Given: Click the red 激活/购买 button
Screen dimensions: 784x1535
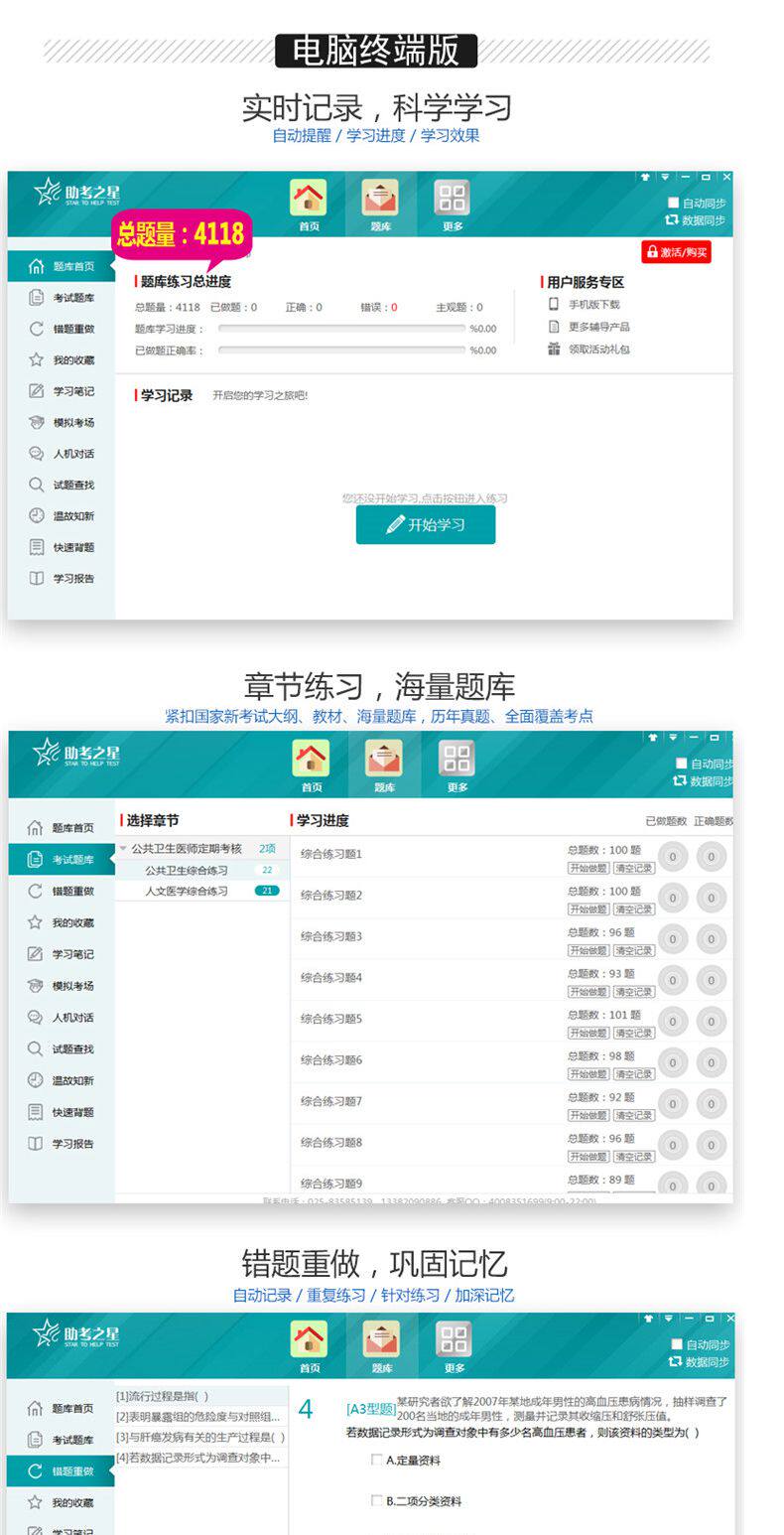Looking at the screenshot, I should tap(676, 252).
